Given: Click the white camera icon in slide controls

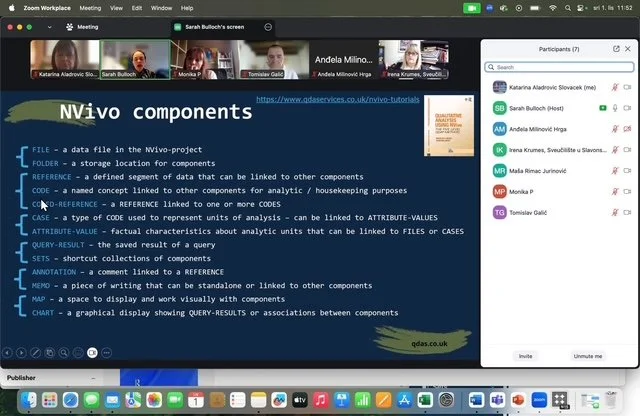Looking at the screenshot, I should tap(93, 353).
